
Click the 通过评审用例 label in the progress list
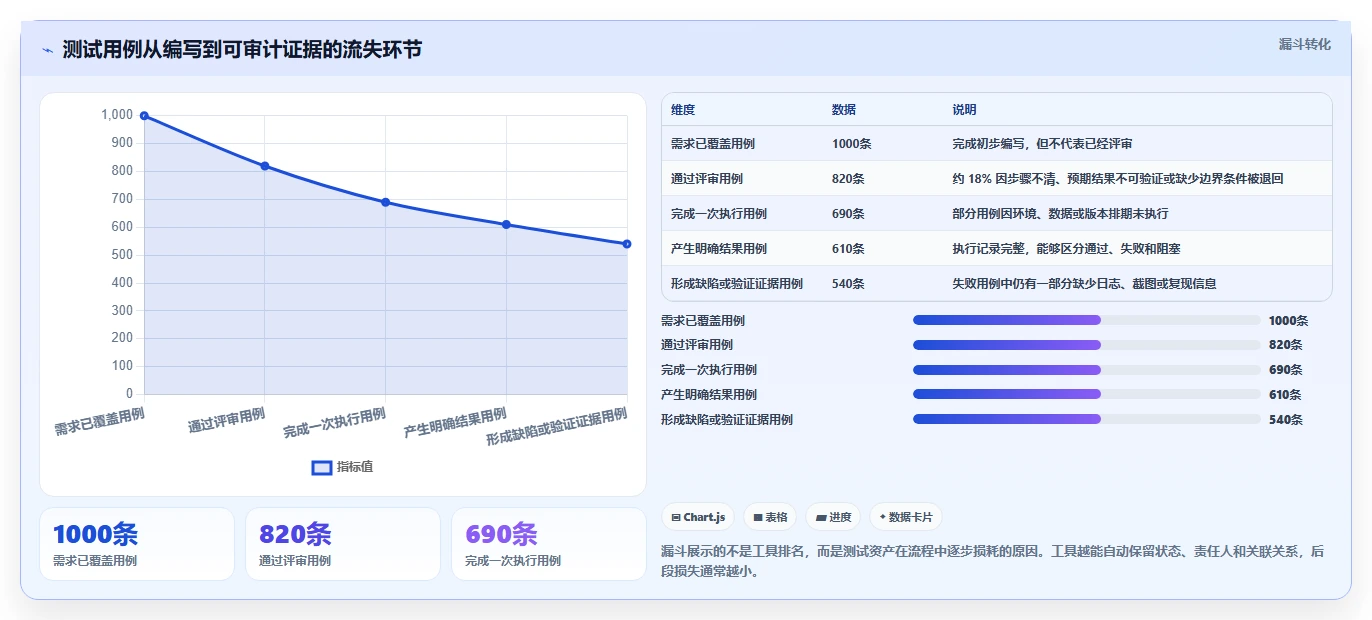(x=697, y=345)
